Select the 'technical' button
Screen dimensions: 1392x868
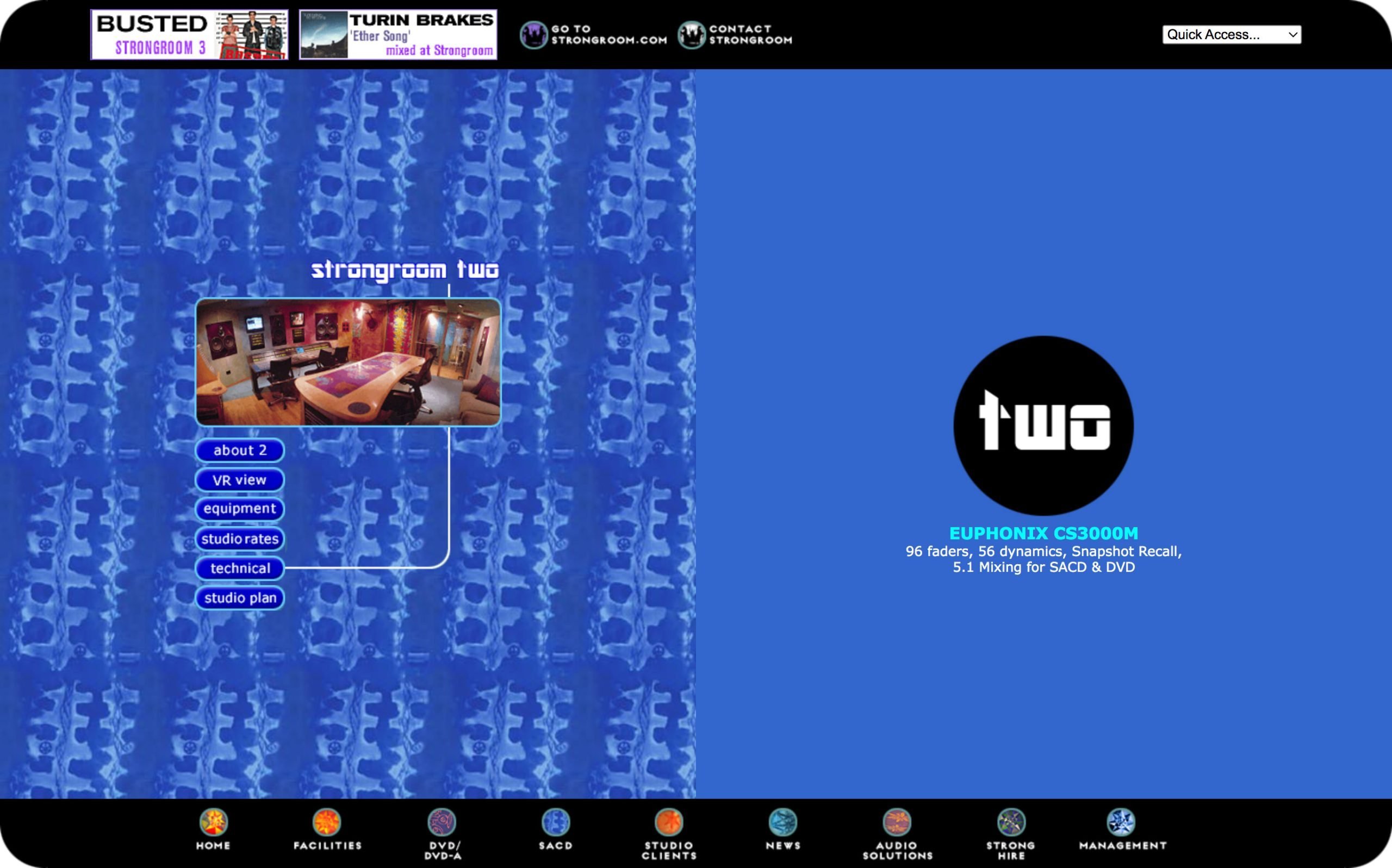click(240, 569)
